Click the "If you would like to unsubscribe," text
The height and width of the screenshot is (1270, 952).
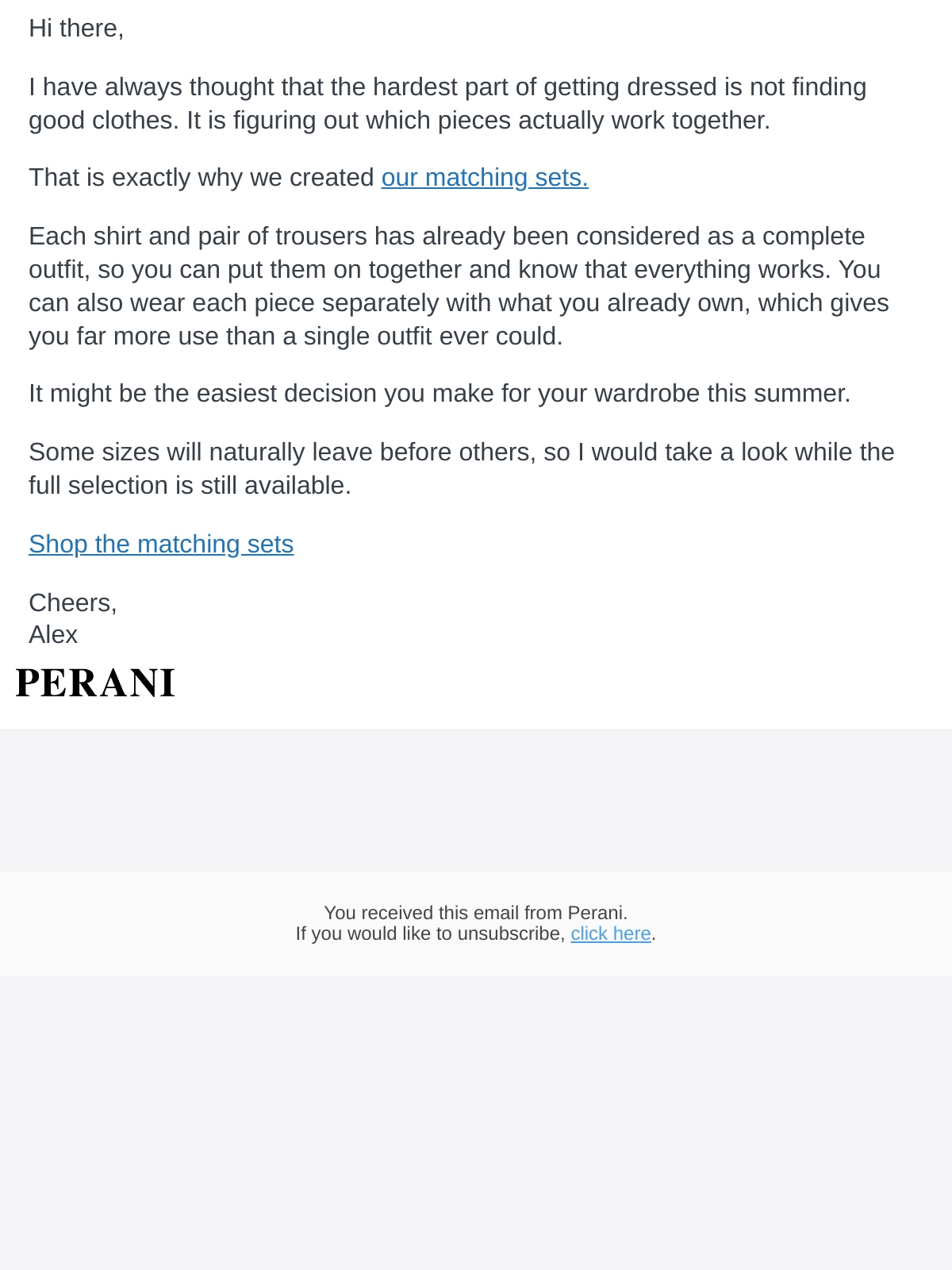coord(431,933)
